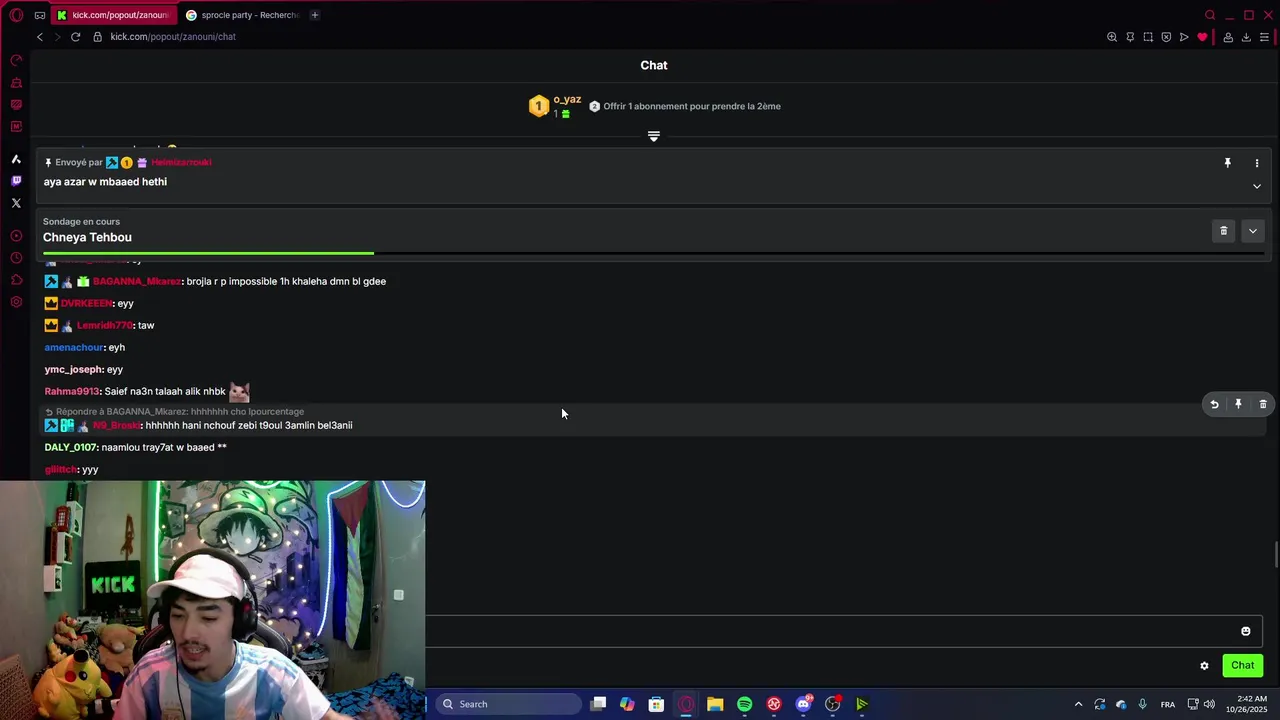
Task: Expand the 'Chneya Tehbou' poll details
Action: pyautogui.click(x=1252, y=231)
